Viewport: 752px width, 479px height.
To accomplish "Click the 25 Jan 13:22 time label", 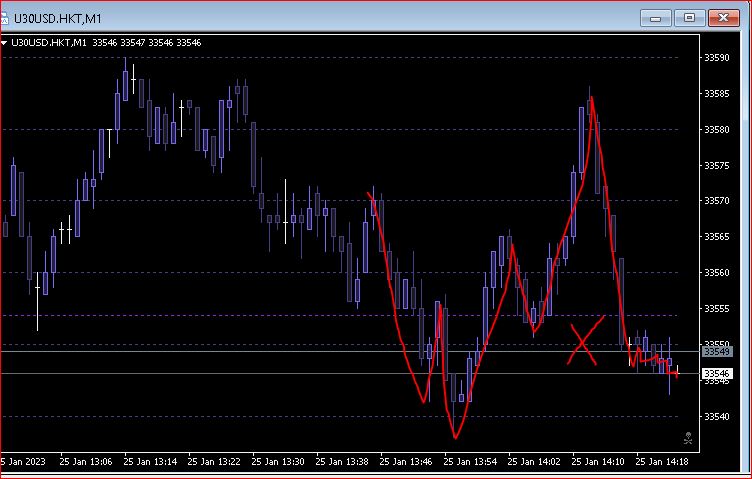I will 214,462.
